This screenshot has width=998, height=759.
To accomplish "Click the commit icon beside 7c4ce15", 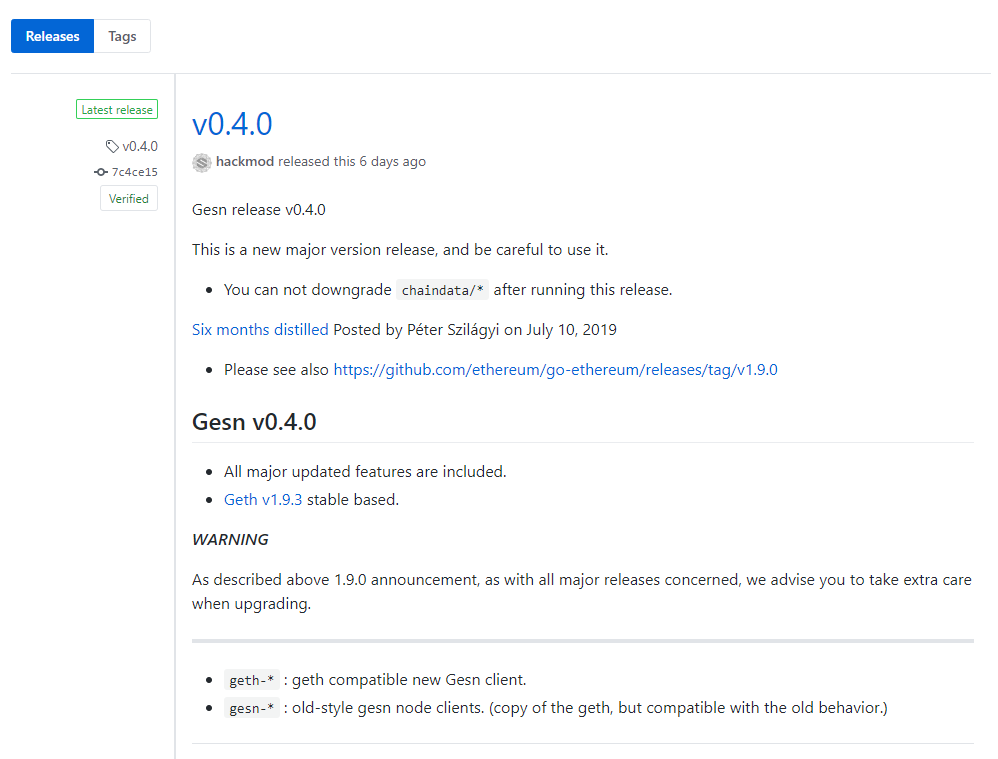I will [101, 172].
